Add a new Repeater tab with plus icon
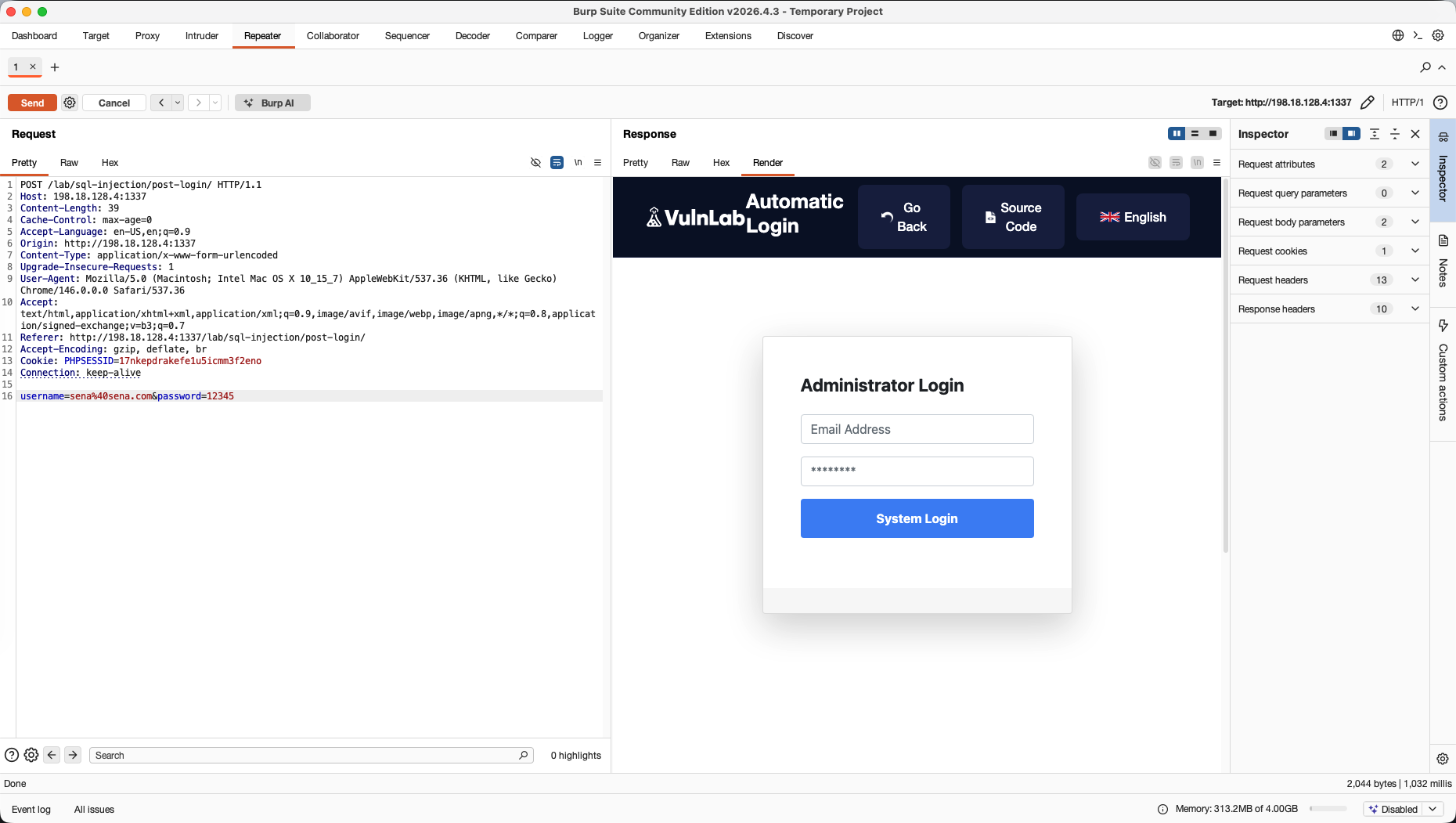Image resolution: width=1456 pixels, height=823 pixels. coord(55,67)
